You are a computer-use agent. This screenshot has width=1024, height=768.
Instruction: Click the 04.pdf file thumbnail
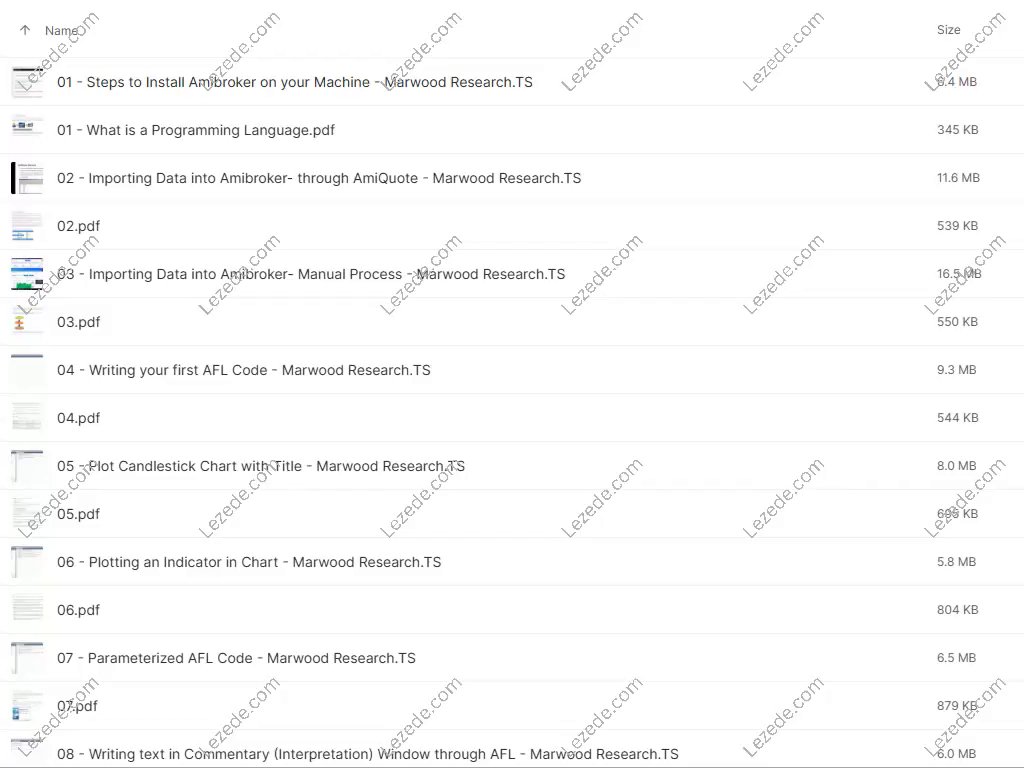point(27,418)
